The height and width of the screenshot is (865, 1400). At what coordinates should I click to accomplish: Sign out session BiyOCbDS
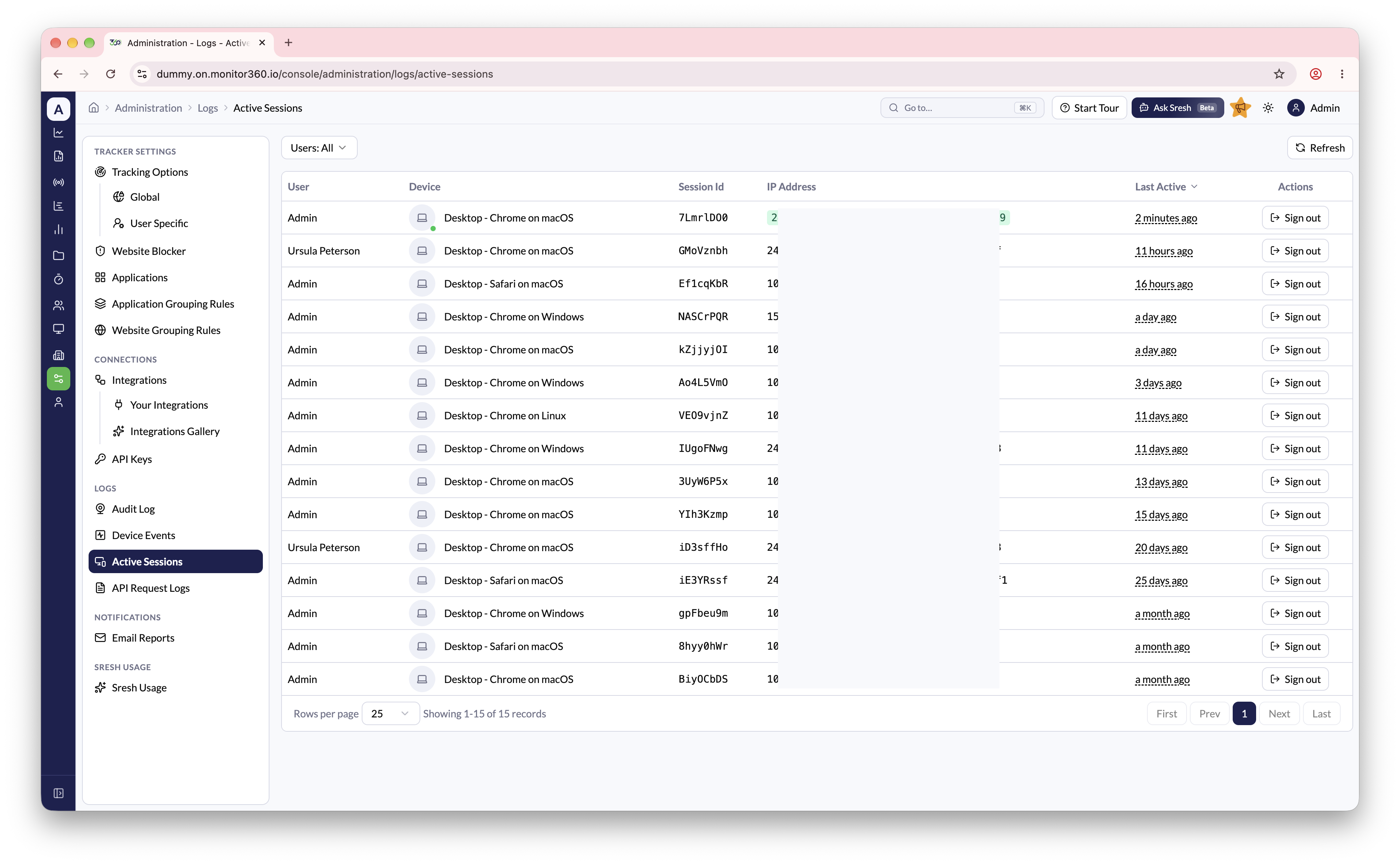(1295, 679)
